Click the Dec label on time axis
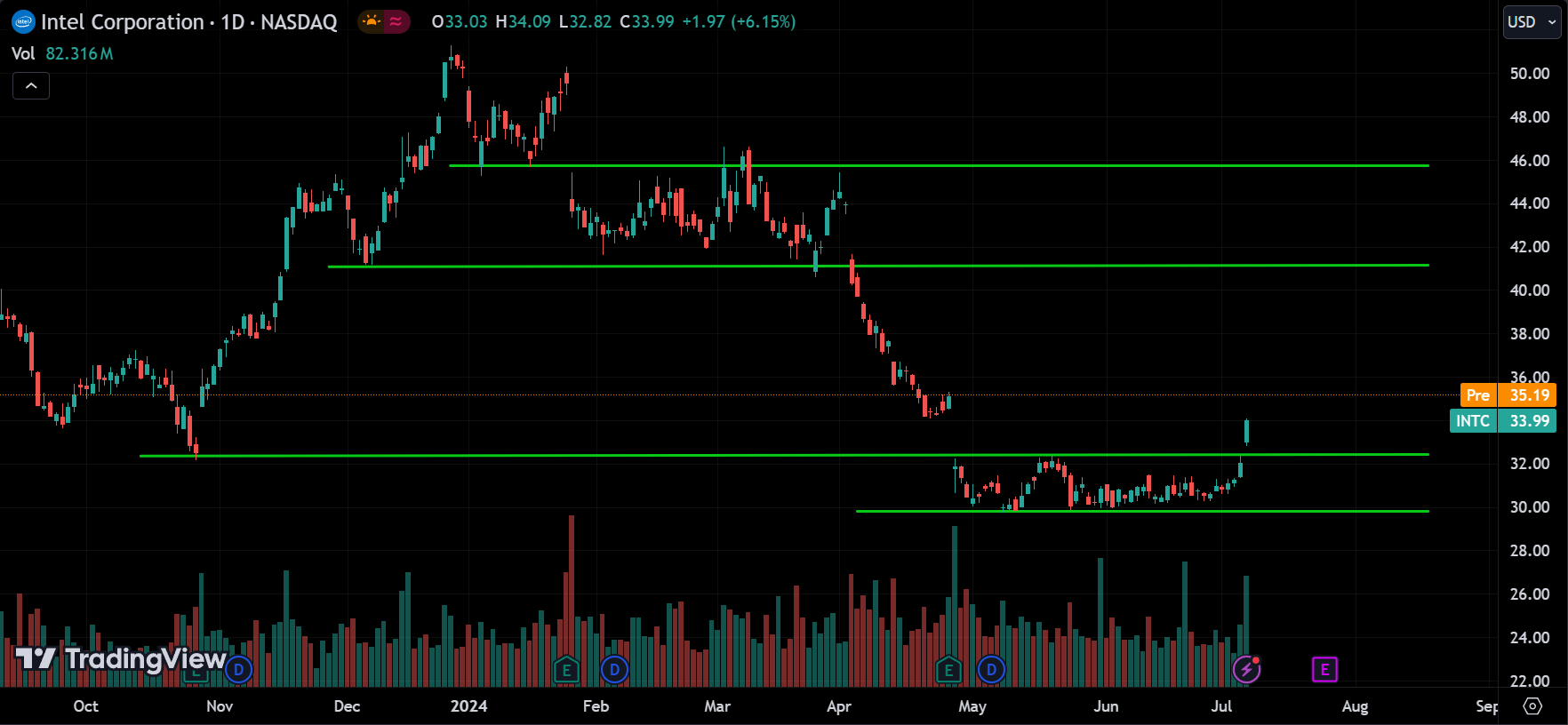Image resolution: width=1568 pixels, height=725 pixels. [x=347, y=706]
